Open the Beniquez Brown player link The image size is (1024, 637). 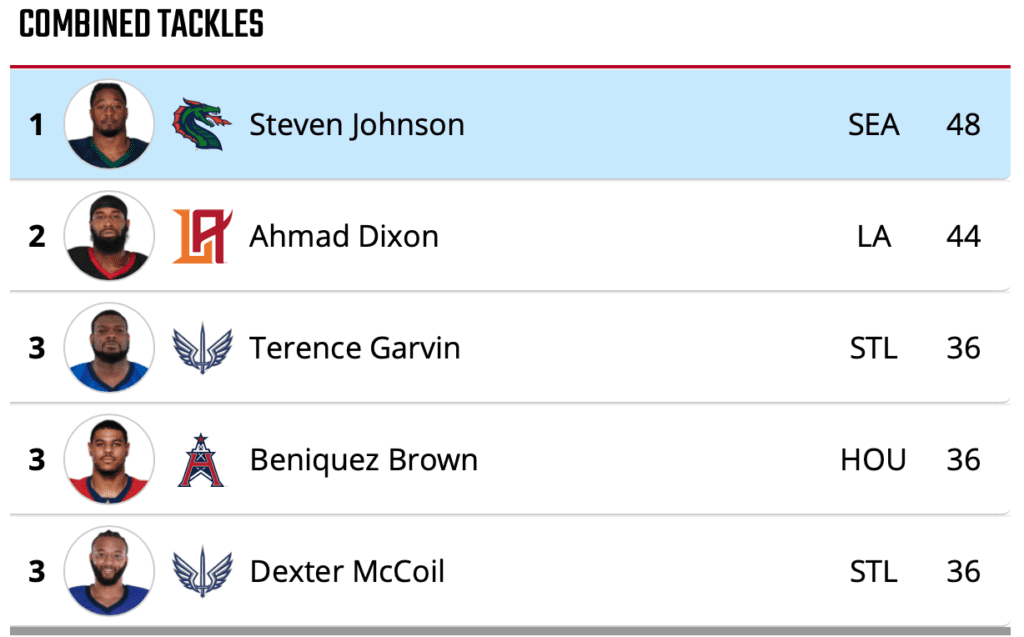pyautogui.click(x=364, y=460)
